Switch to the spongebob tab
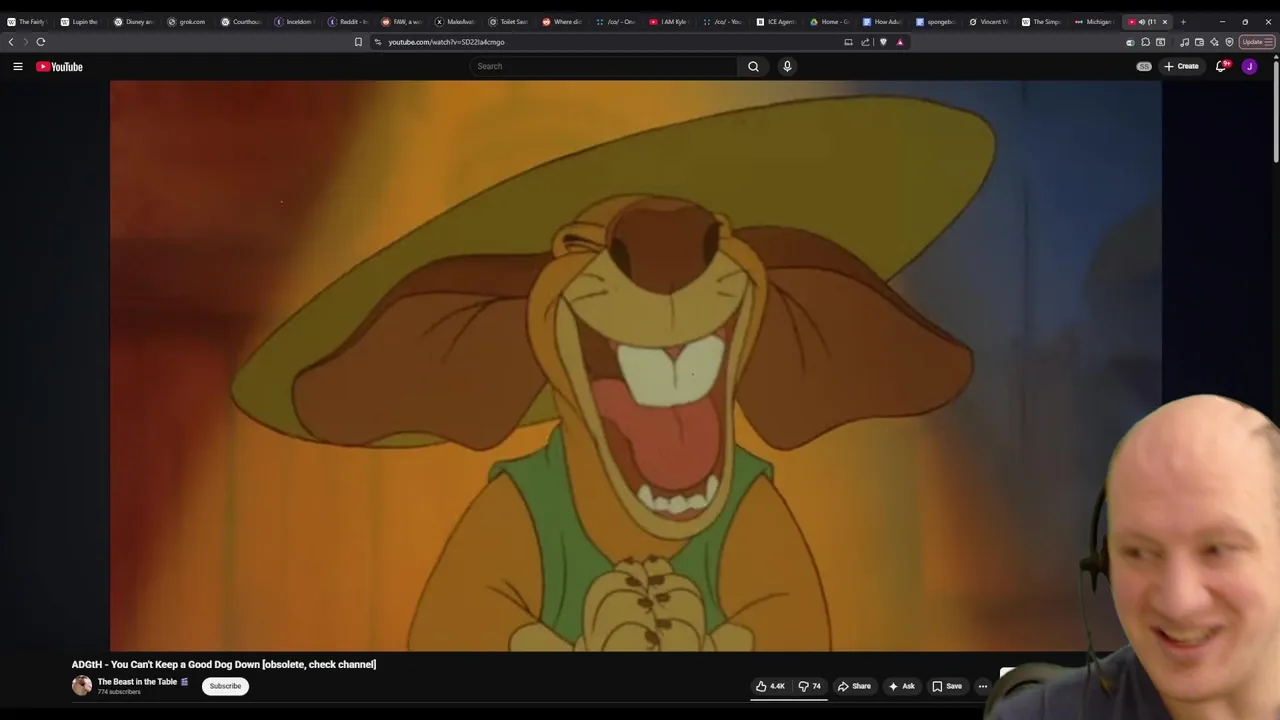This screenshot has height=720, width=1280. coord(937,21)
